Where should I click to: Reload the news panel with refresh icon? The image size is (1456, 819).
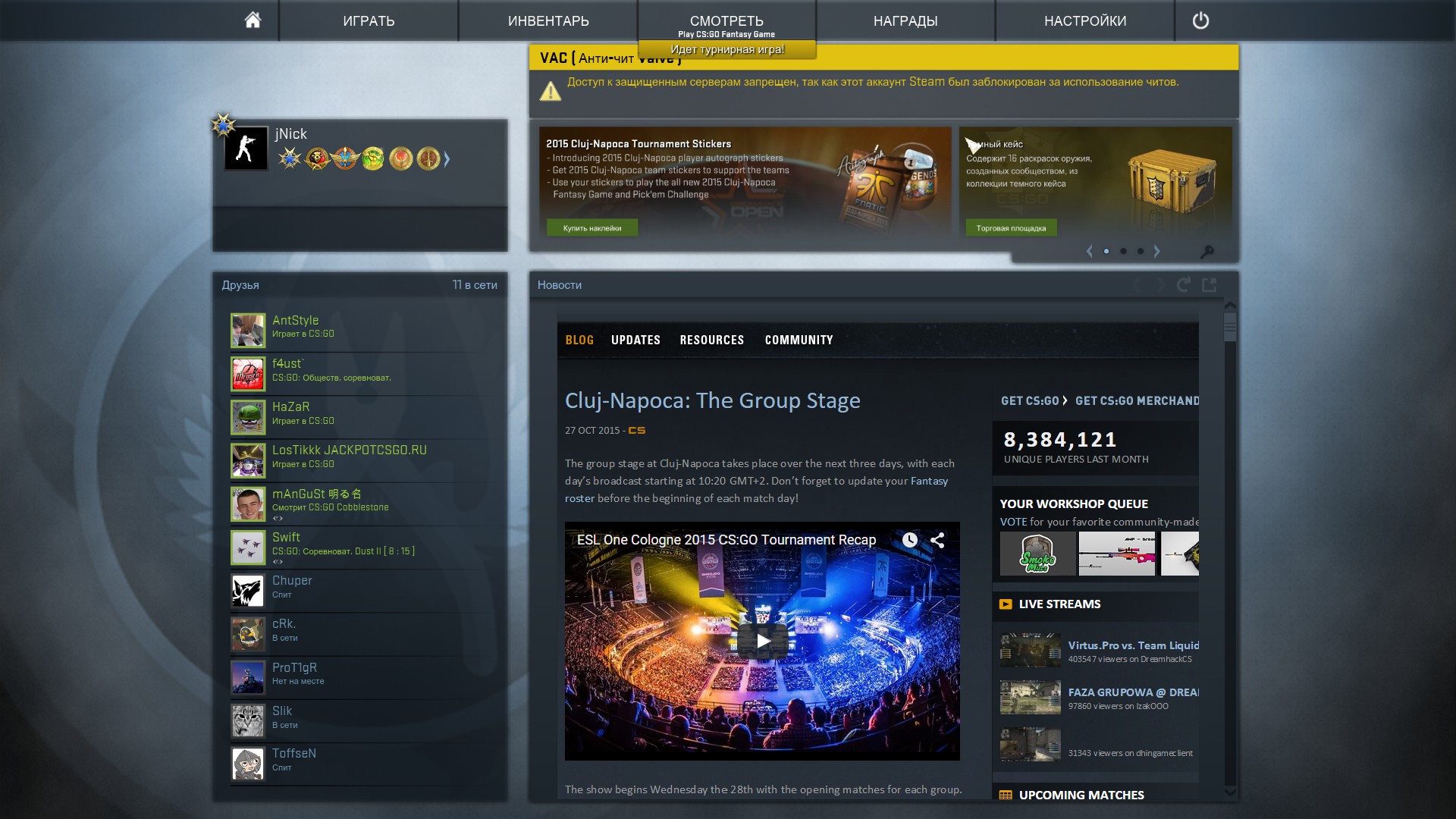(1183, 284)
